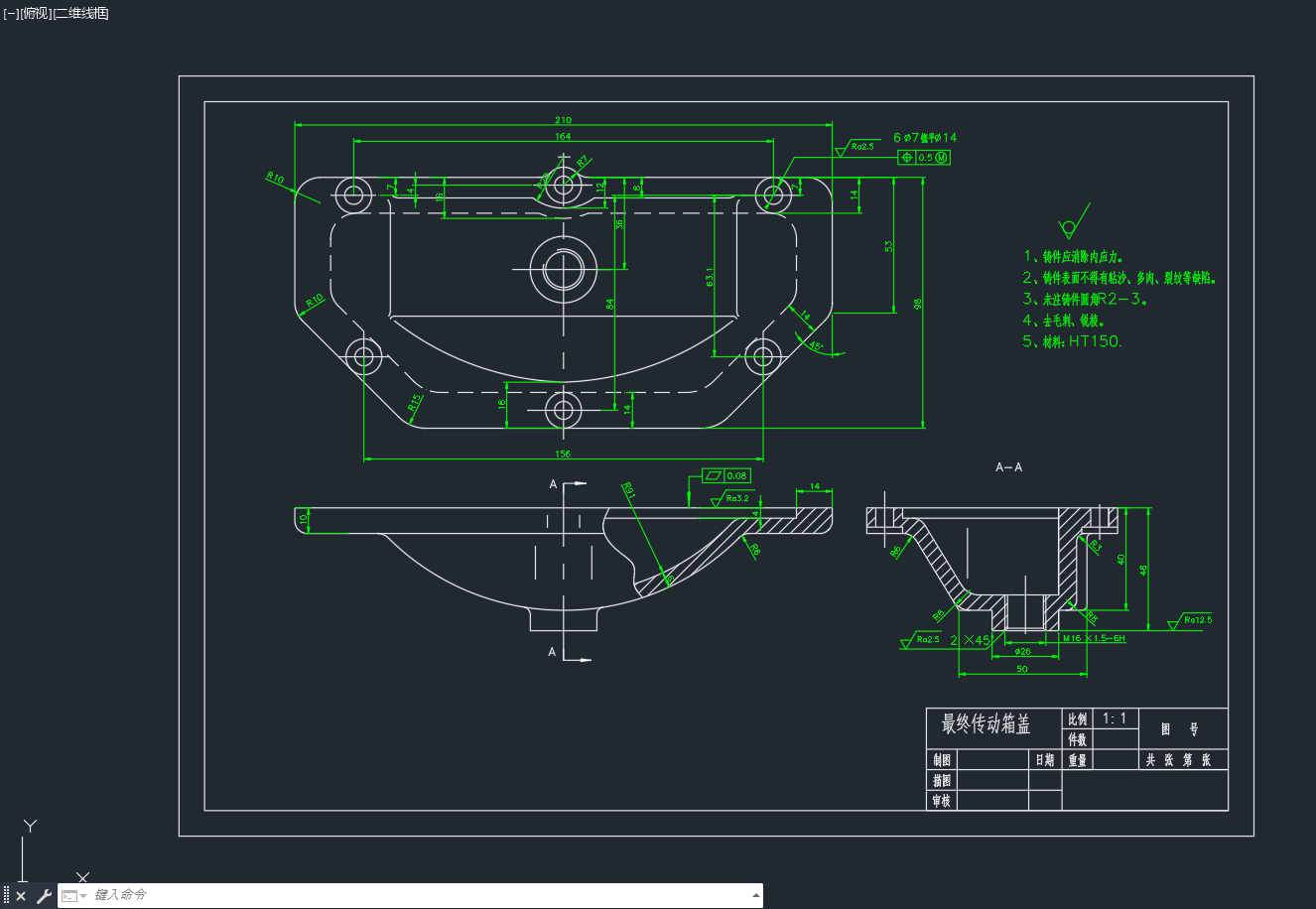Select the 98 overall height dimension
This screenshot has width=1316, height=909.
[x=918, y=304]
